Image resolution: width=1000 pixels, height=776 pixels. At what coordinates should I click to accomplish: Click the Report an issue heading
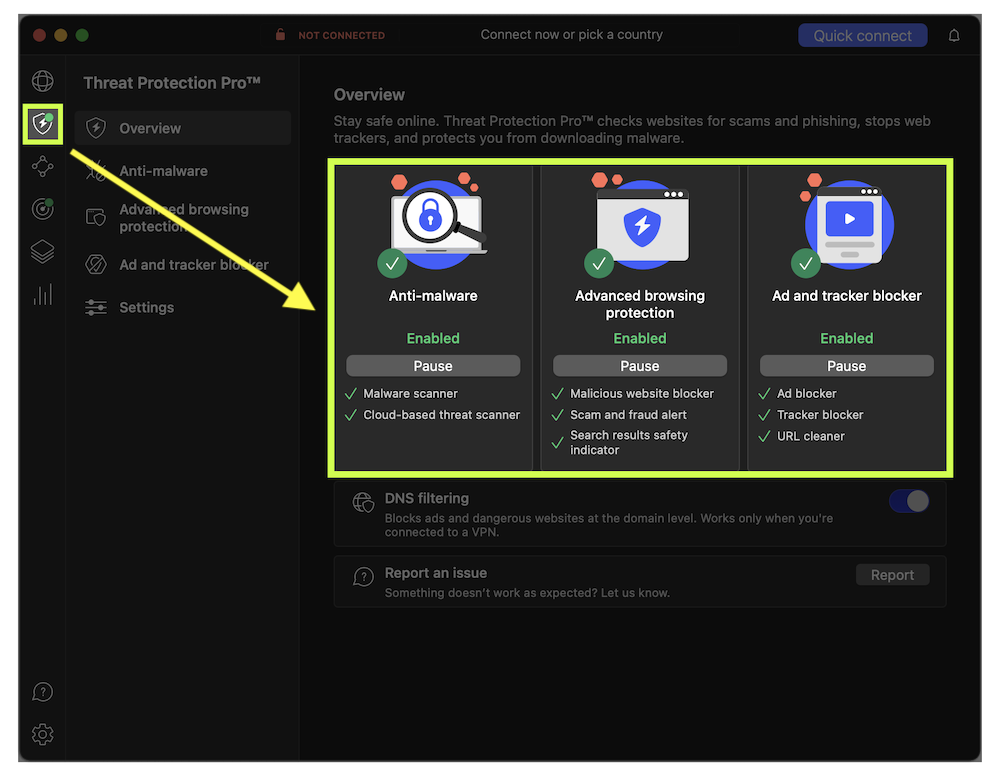pos(436,573)
